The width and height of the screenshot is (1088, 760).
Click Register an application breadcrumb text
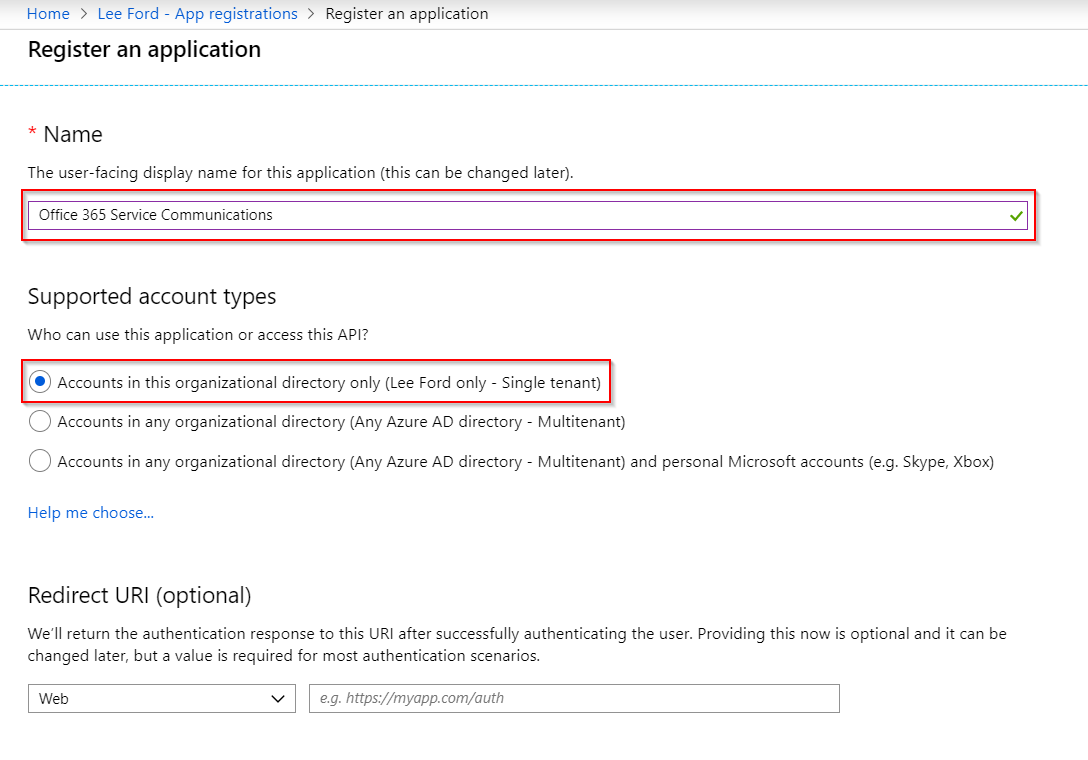point(407,14)
